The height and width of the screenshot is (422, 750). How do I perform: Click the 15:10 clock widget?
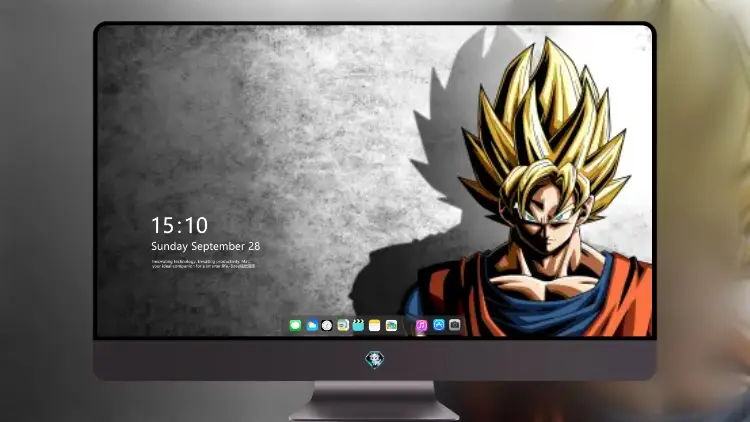click(x=180, y=225)
